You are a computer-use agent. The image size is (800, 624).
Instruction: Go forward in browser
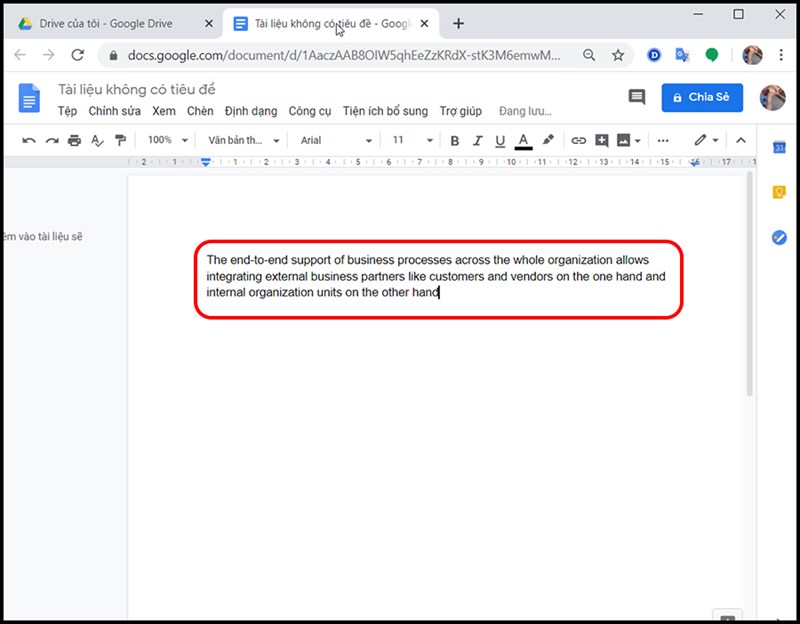[48, 55]
